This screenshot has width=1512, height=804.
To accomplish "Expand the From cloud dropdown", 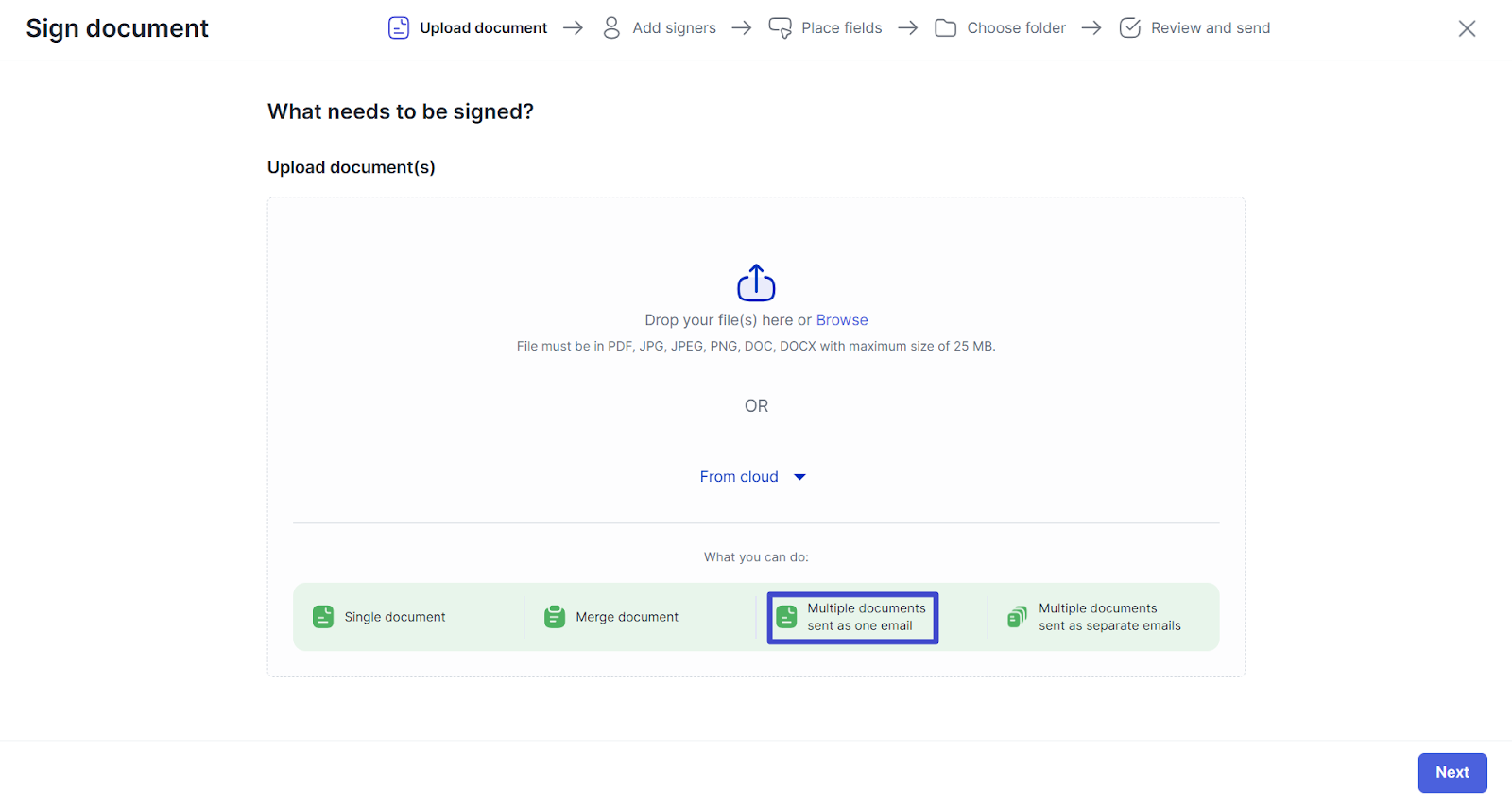I will click(x=740, y=477).
